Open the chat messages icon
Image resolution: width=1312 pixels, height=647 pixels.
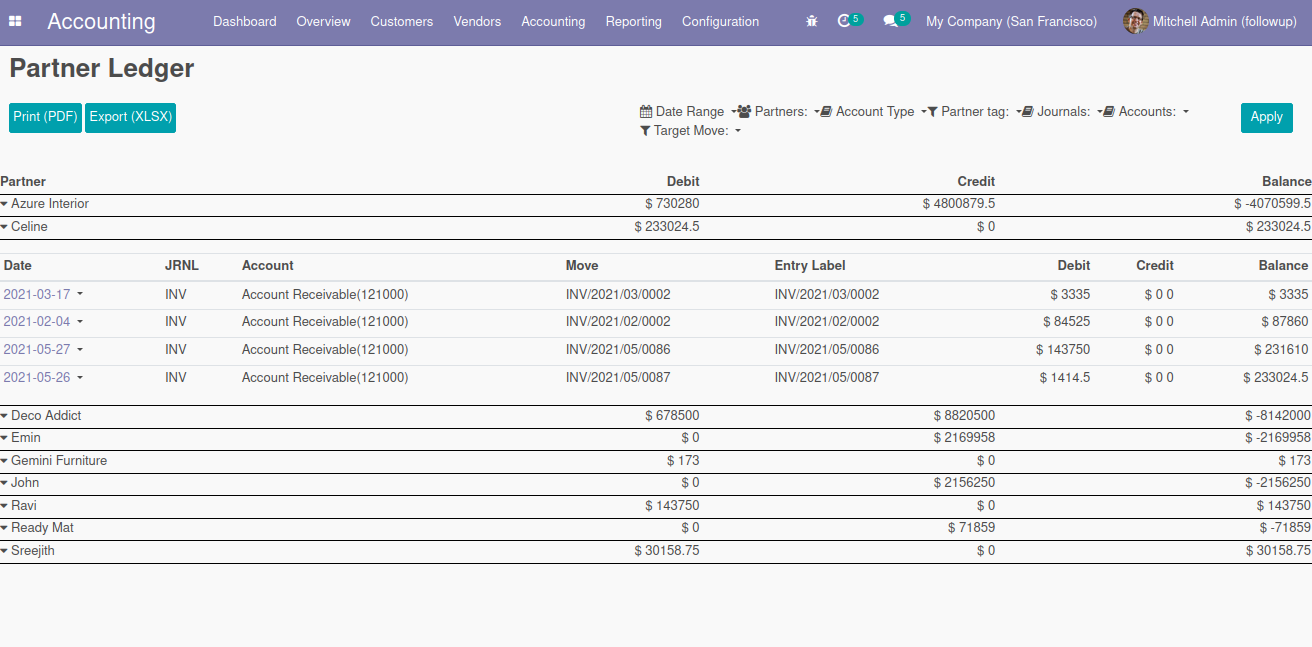click(890, 21)
